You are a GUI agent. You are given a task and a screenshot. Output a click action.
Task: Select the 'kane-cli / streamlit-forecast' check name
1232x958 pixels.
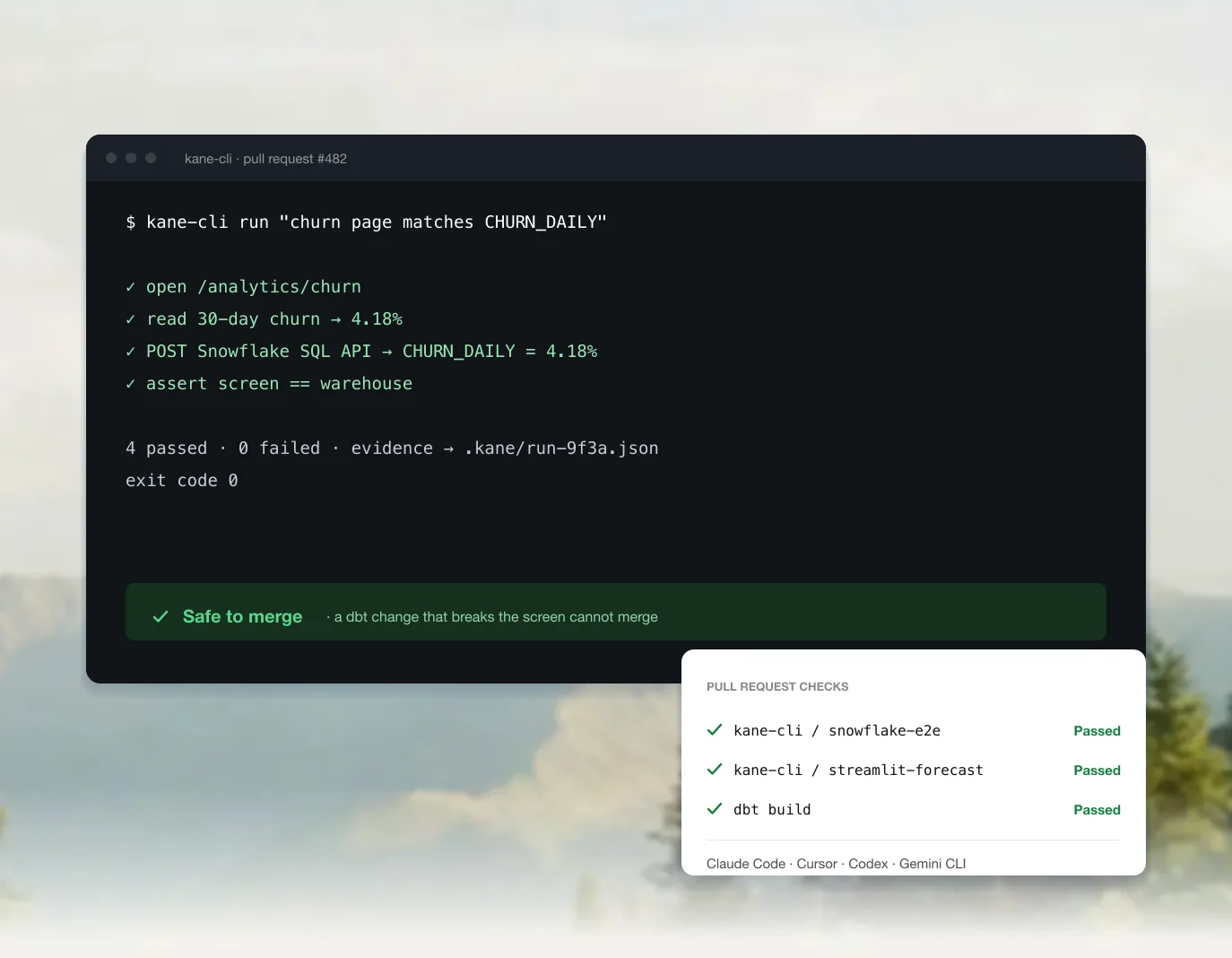click(858, 770)
